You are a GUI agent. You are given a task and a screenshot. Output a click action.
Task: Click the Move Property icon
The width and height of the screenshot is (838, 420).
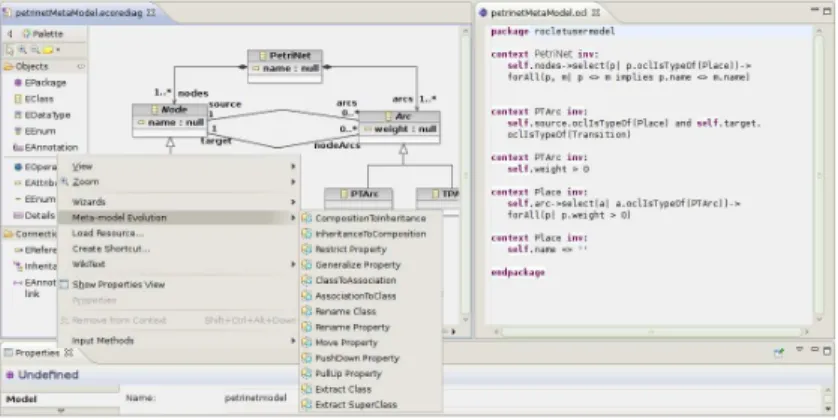point(307,343)
